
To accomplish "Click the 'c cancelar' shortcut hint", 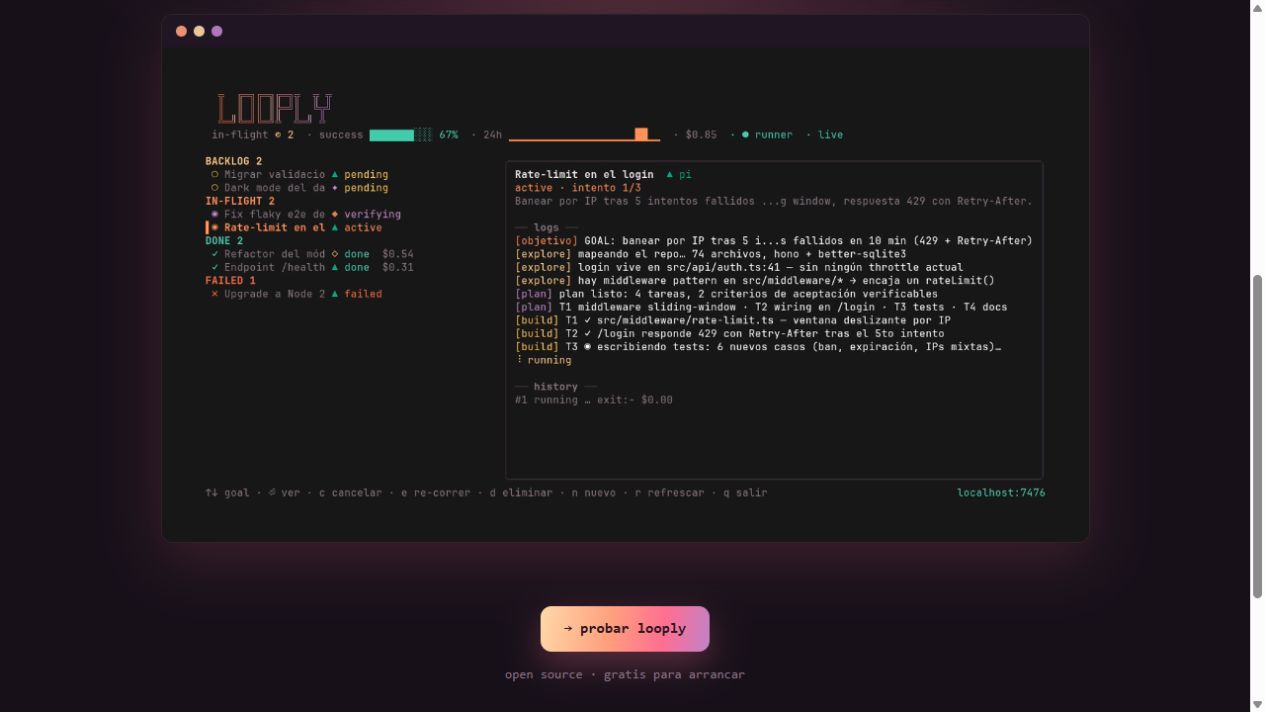I will [350, 493].
